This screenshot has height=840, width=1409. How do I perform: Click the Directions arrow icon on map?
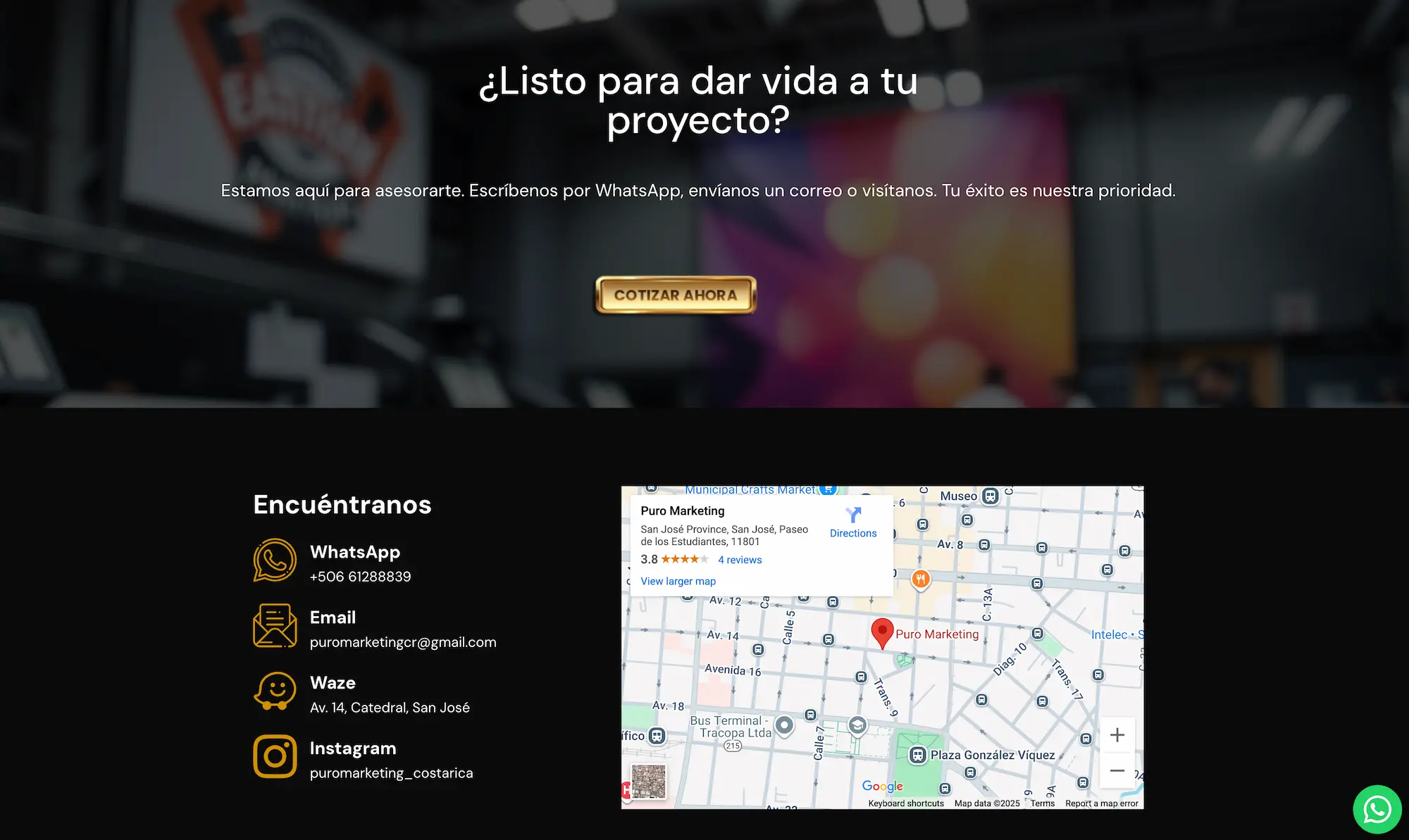click(x=853, y=515)
